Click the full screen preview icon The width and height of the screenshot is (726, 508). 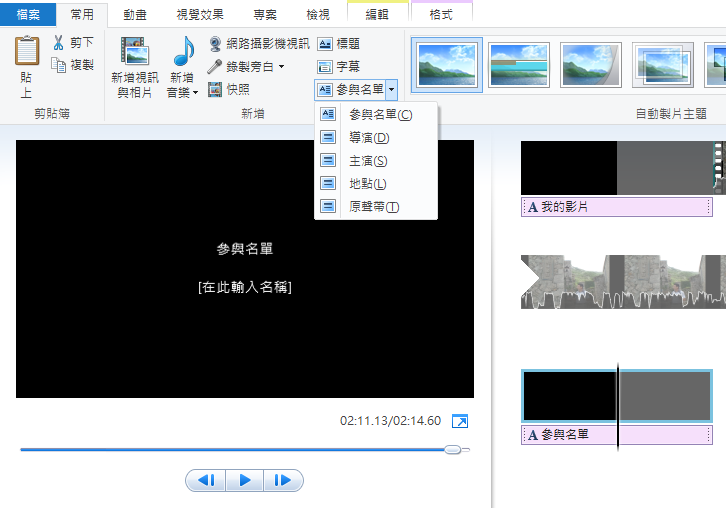point(460,421)
